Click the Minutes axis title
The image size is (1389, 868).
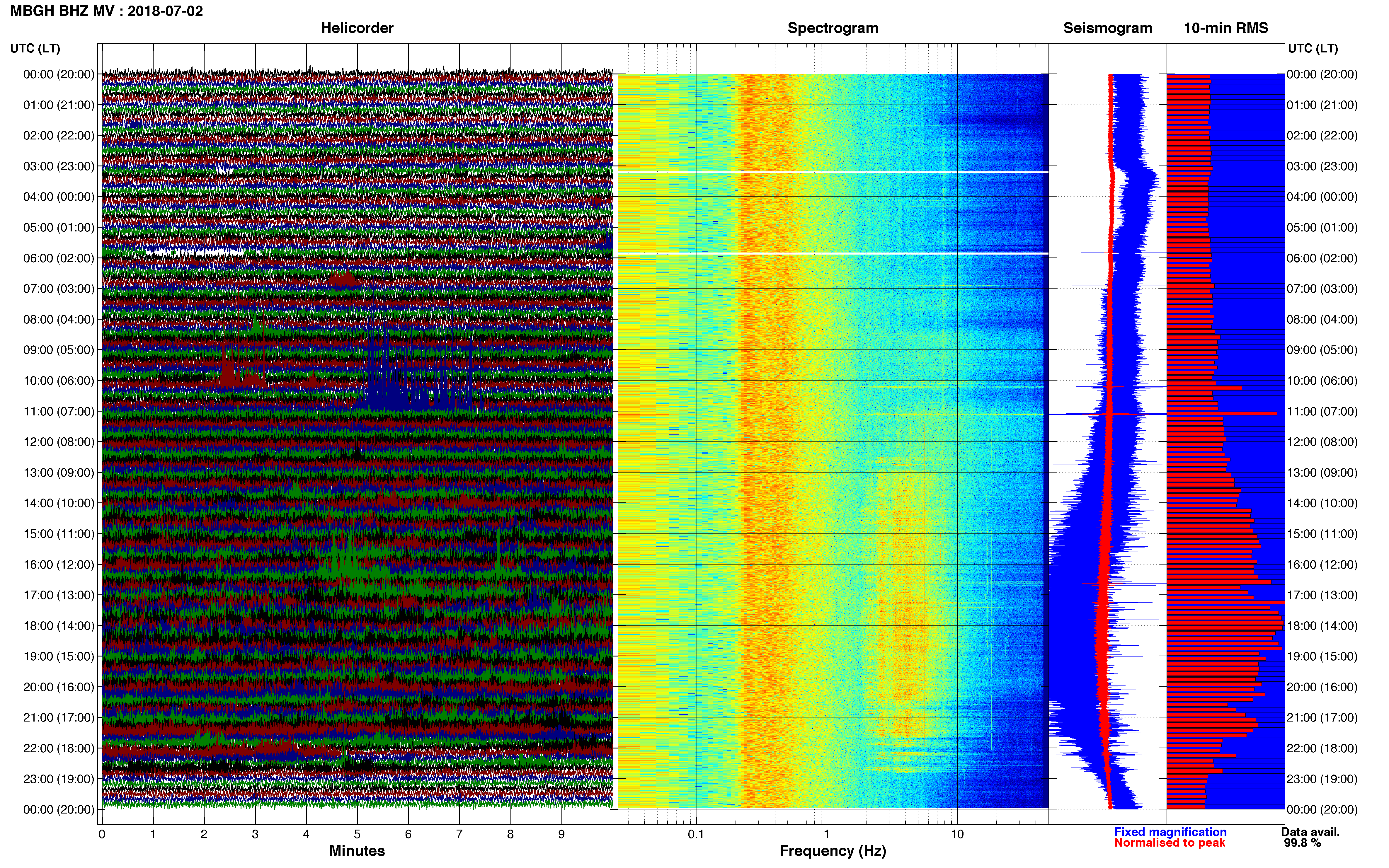[x=357, y=851]
